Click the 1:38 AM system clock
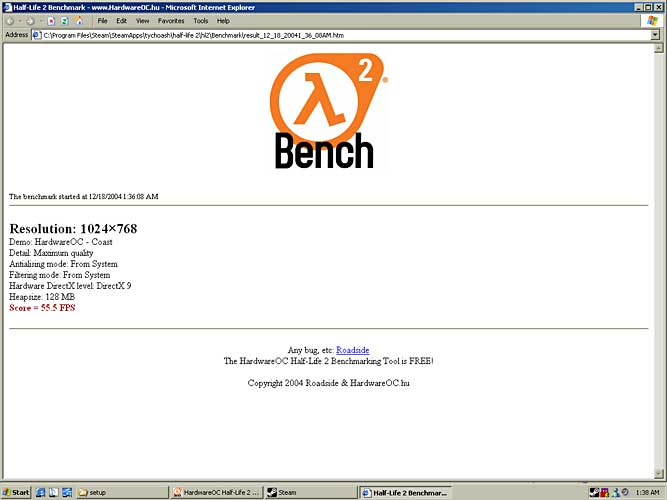Viewport: 667px width, 500px height. pos(647,492)
